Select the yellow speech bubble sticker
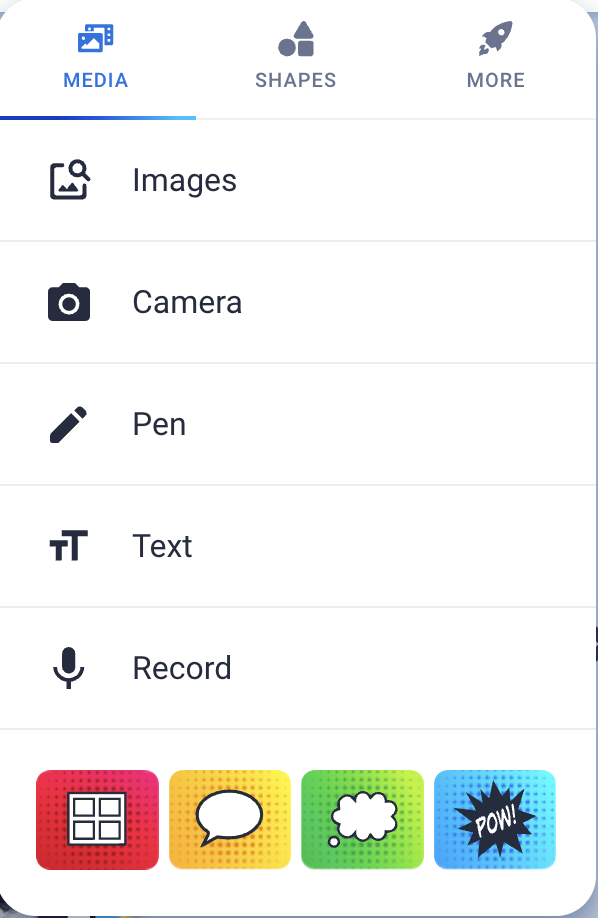The width and height of the screenshot is (598, 918). [229, 819]
